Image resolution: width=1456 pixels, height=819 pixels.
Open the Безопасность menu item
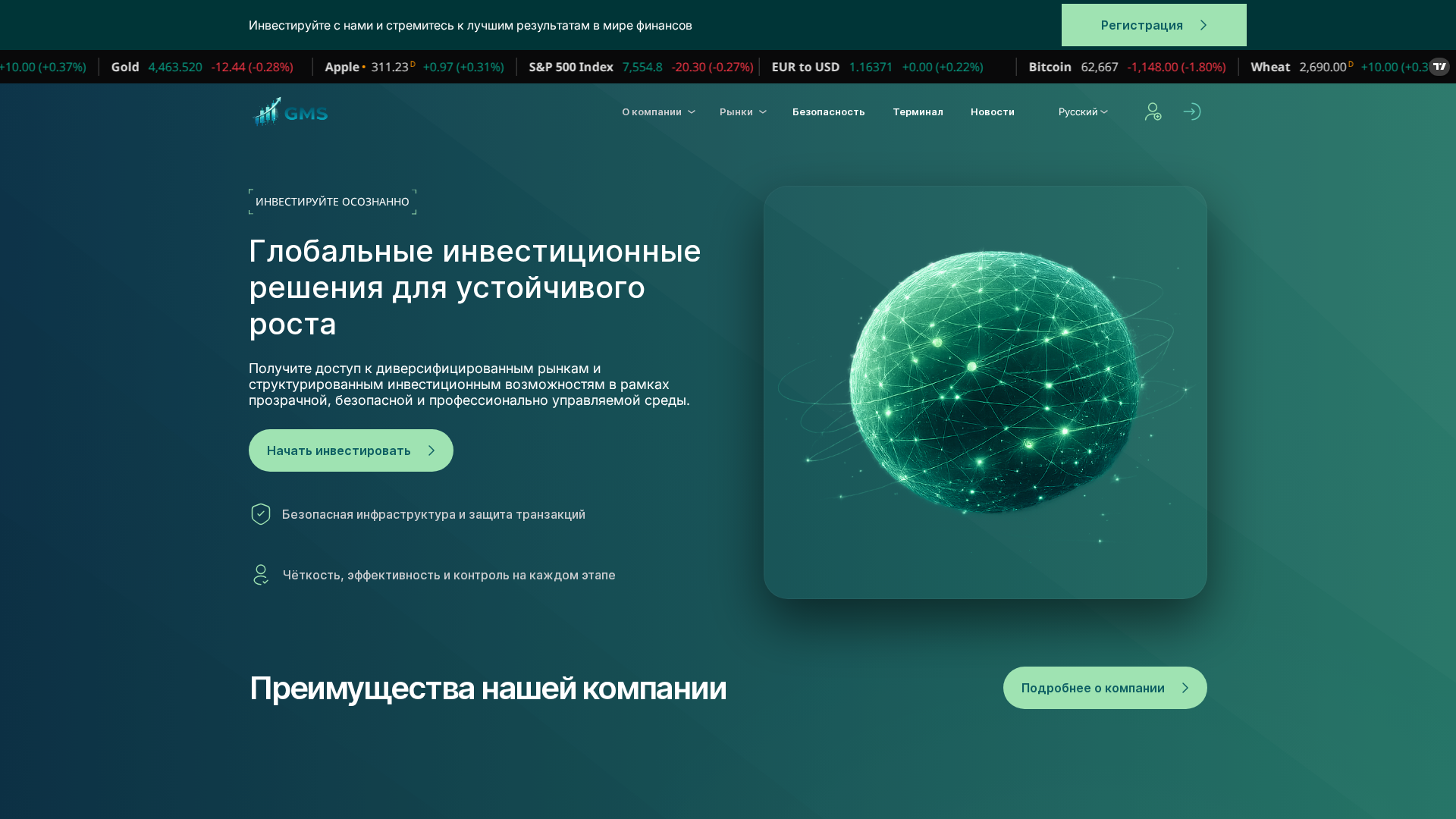click(x=828, y=111)
